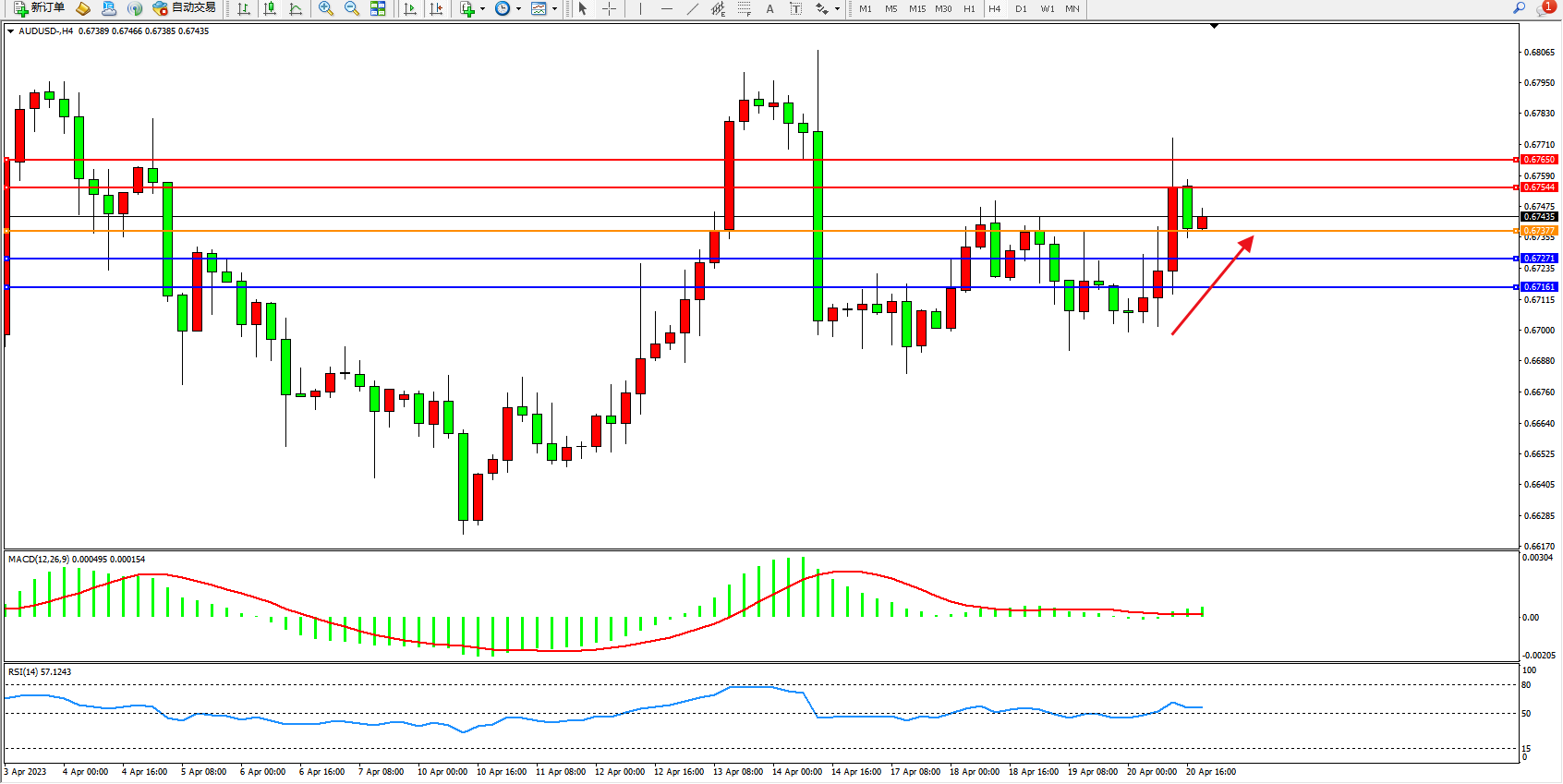The width and height of the screenshot is (1563, 784).
Task: Switch timeframe to D1
Action: click(x=1021, y=8)
